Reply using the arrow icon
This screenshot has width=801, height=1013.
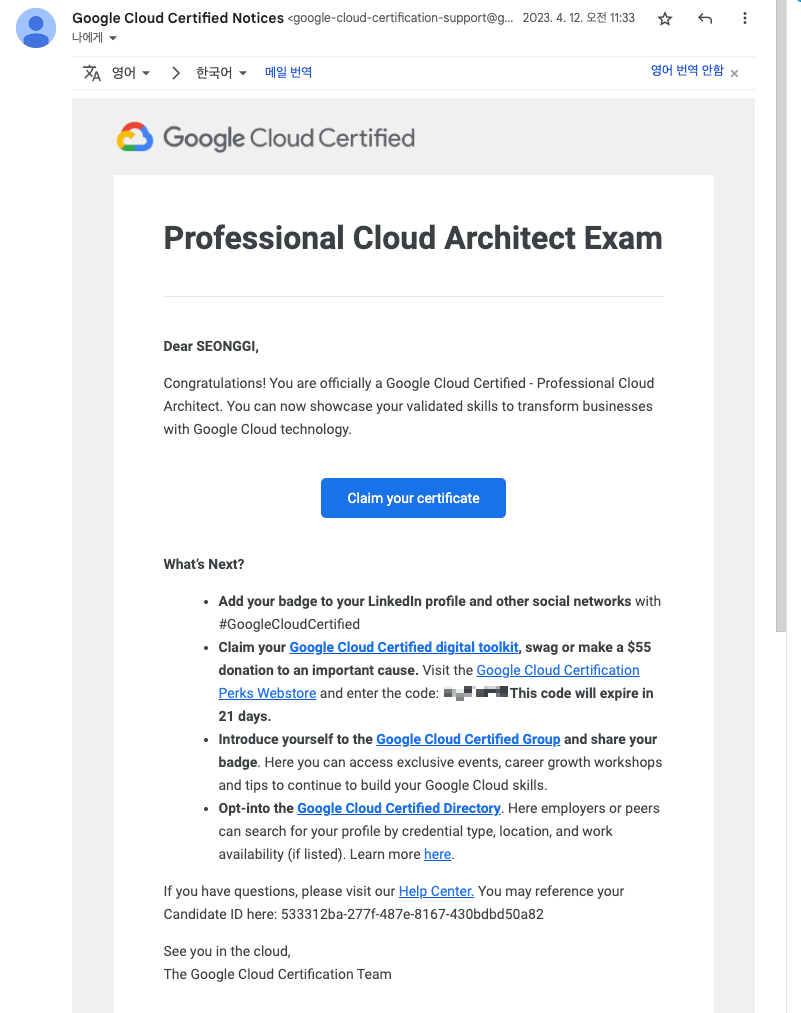[x=705, y=19]
